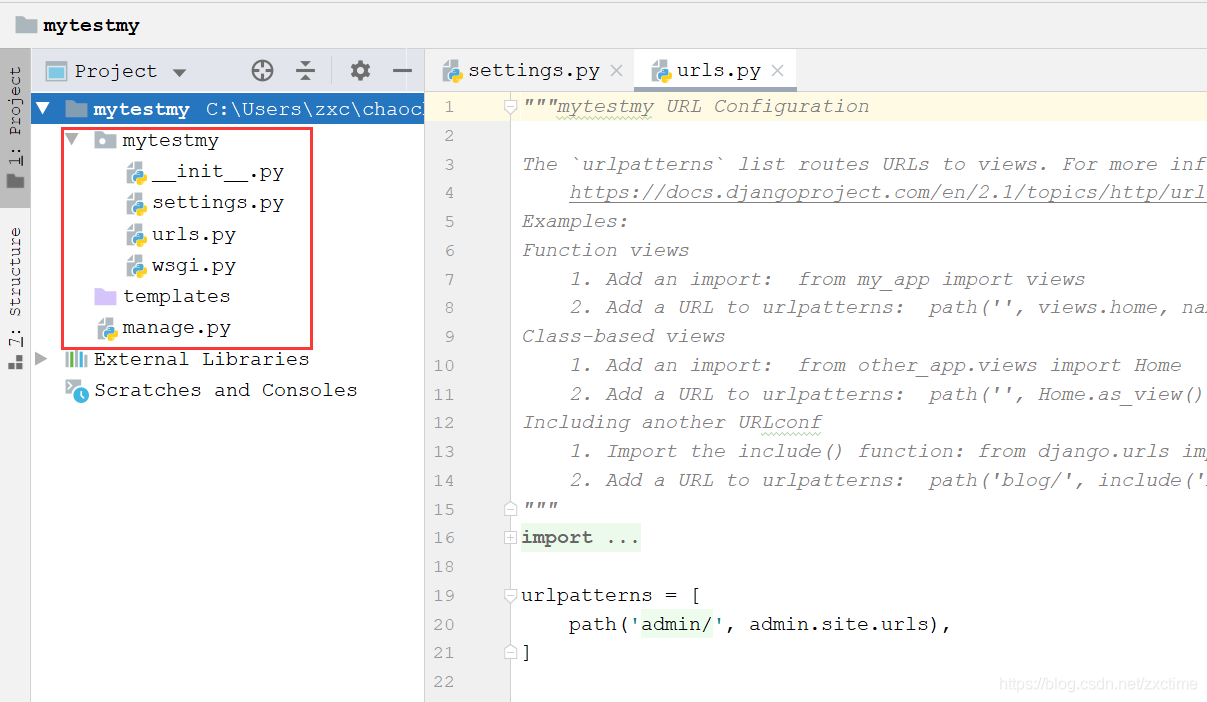1207x702 pixels.
Task: Select manage.py in project tree
Action: pos(176,327)
